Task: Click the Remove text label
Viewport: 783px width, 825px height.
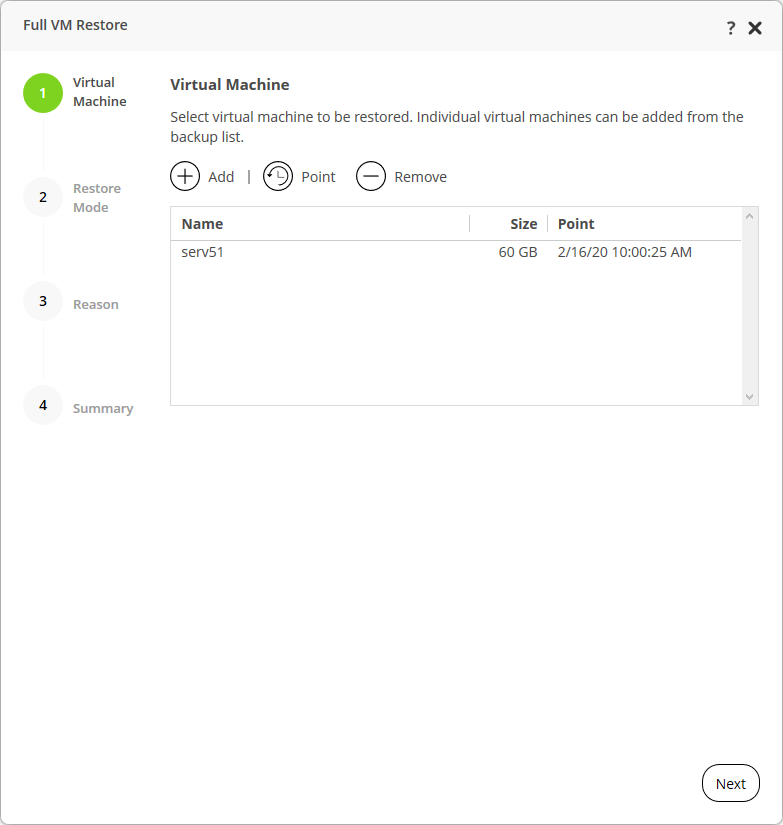Action: [420, 177]
